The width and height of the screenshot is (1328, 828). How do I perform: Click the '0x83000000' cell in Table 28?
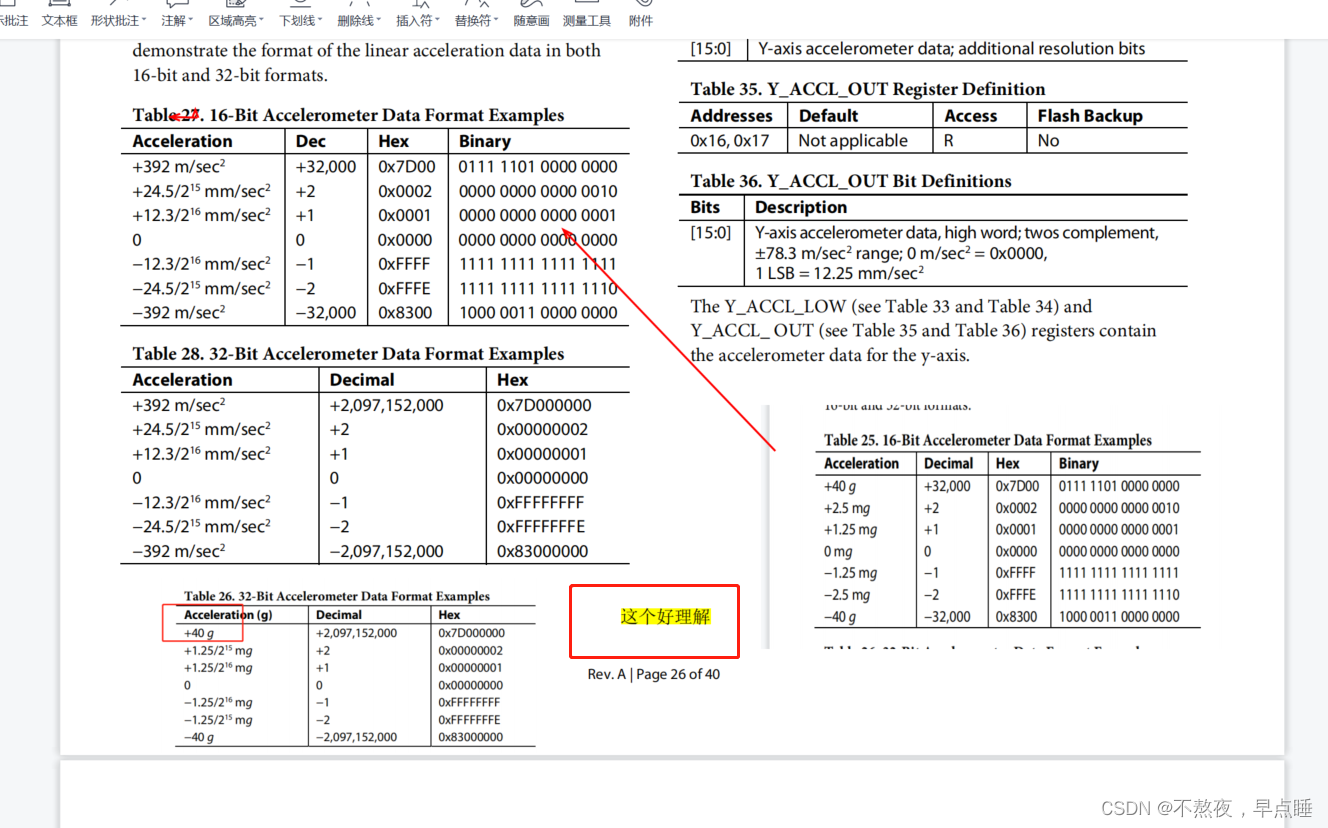543,551
